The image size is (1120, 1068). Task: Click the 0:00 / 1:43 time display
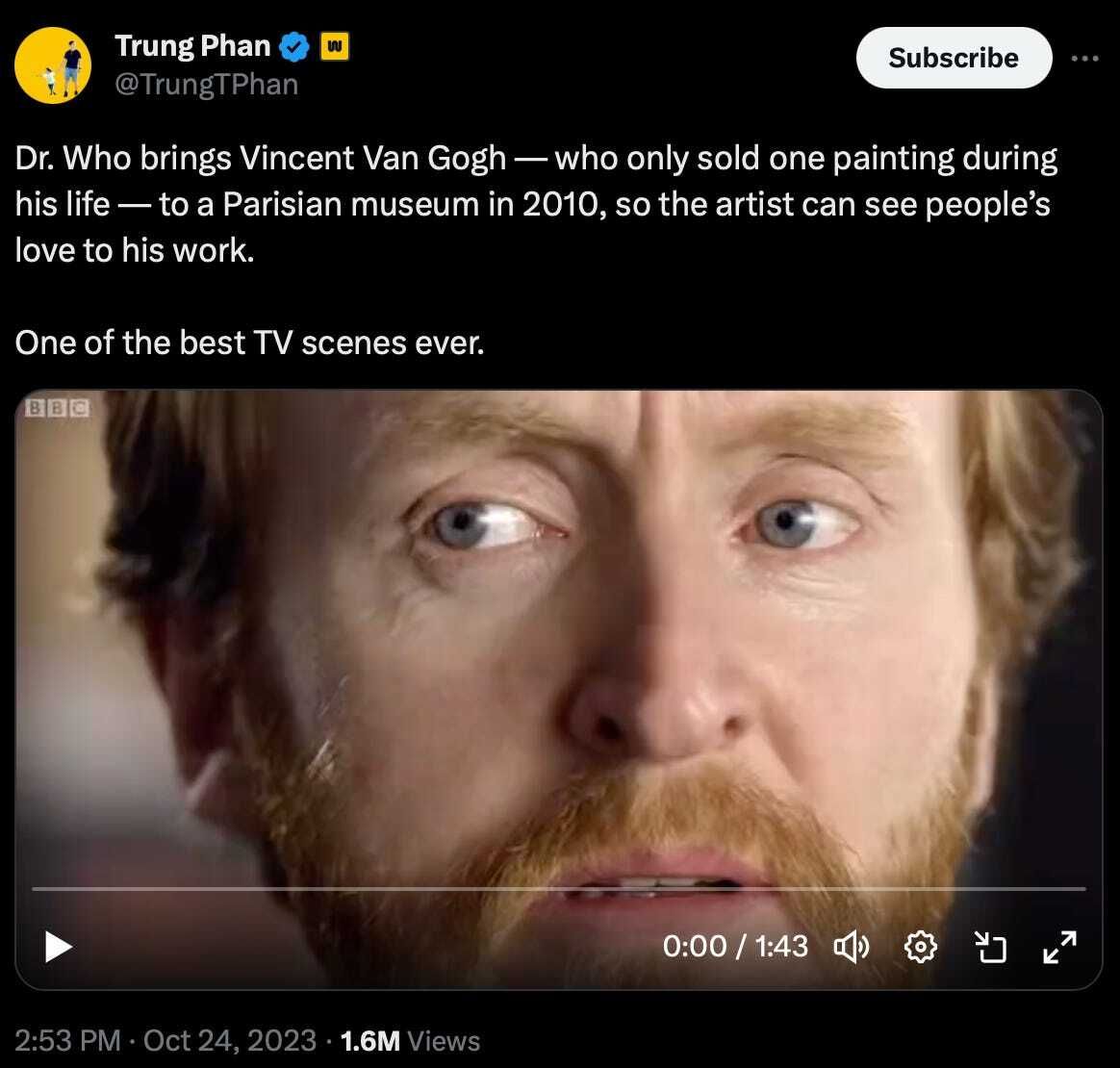point(735,947)
